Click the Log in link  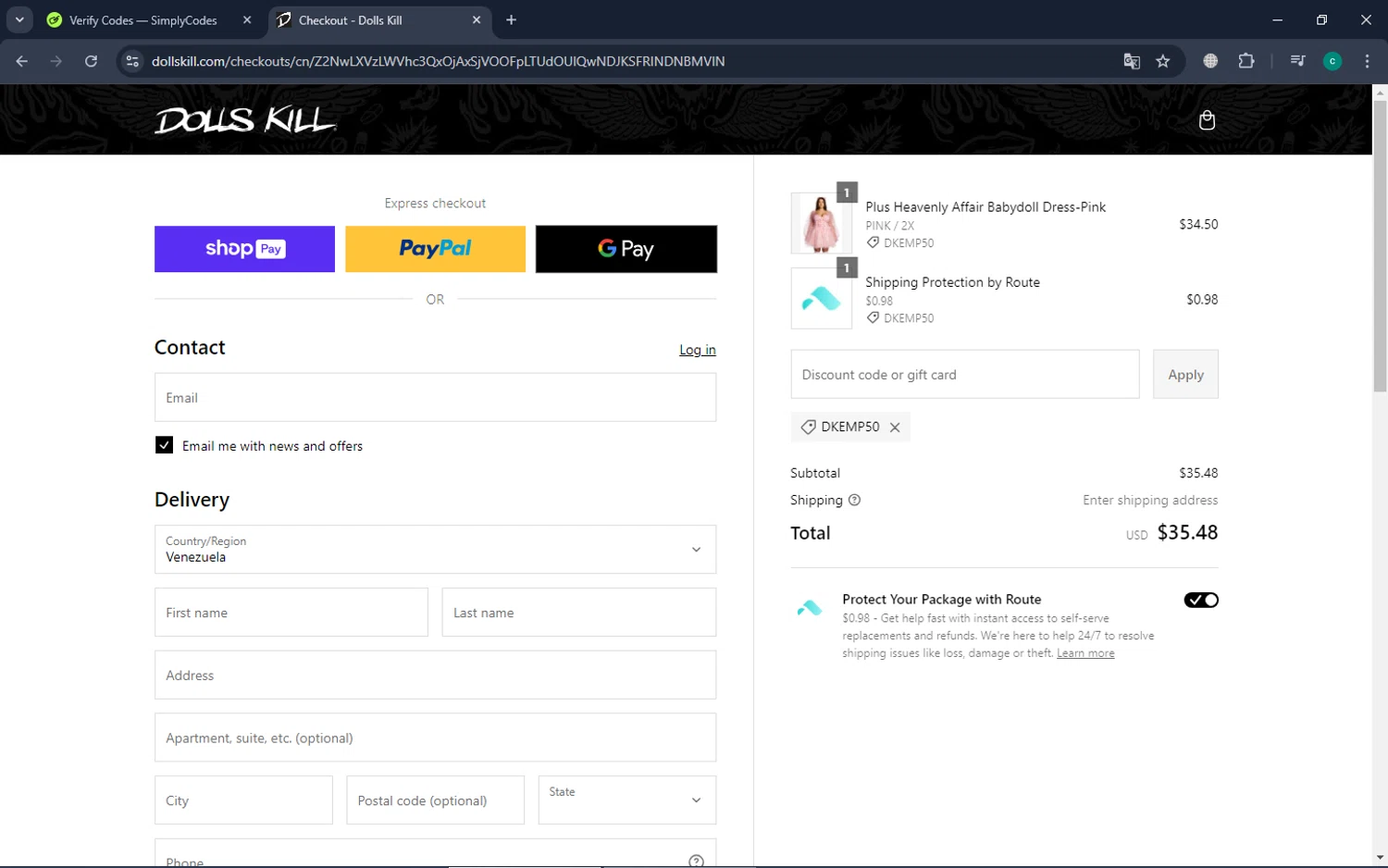pyautogui.click(x=698, y=350)
